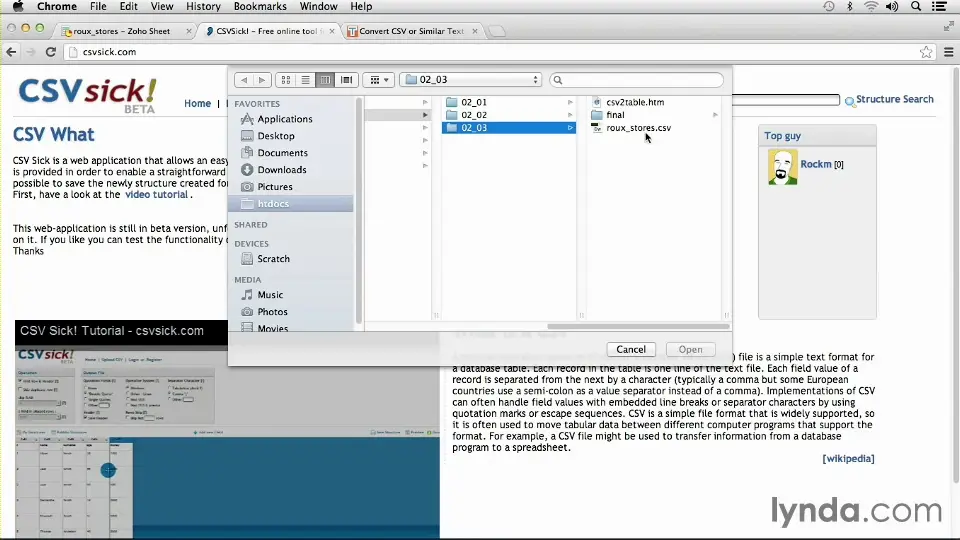The height and width of the screenshot is (540, 960).
Task: Select the csv2table.htm file
Action: click(x=634, y=102)
